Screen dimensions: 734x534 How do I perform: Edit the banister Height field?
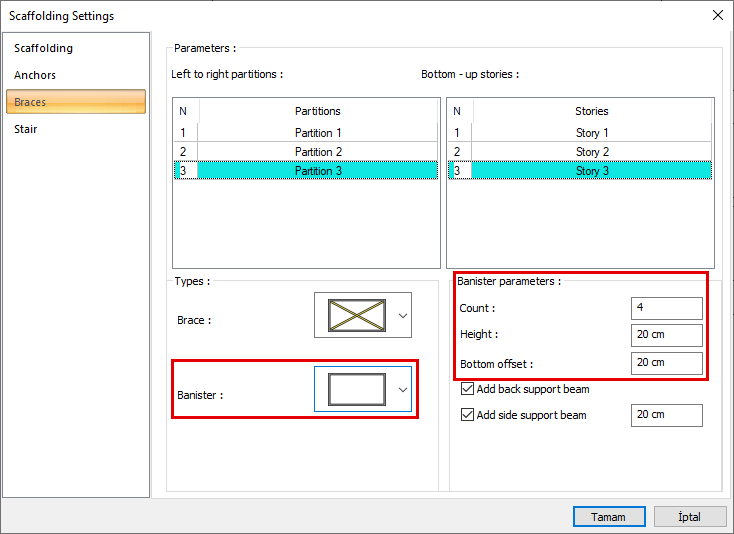(x=667, y=335)
